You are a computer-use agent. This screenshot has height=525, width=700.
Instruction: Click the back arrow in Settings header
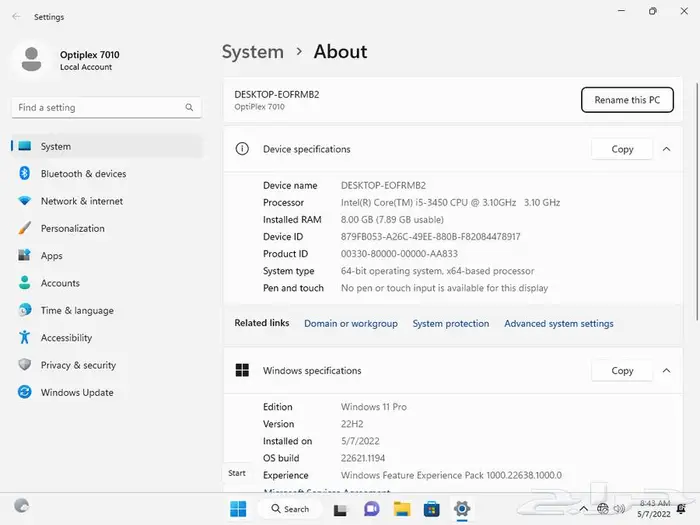[x=17, y=17]
